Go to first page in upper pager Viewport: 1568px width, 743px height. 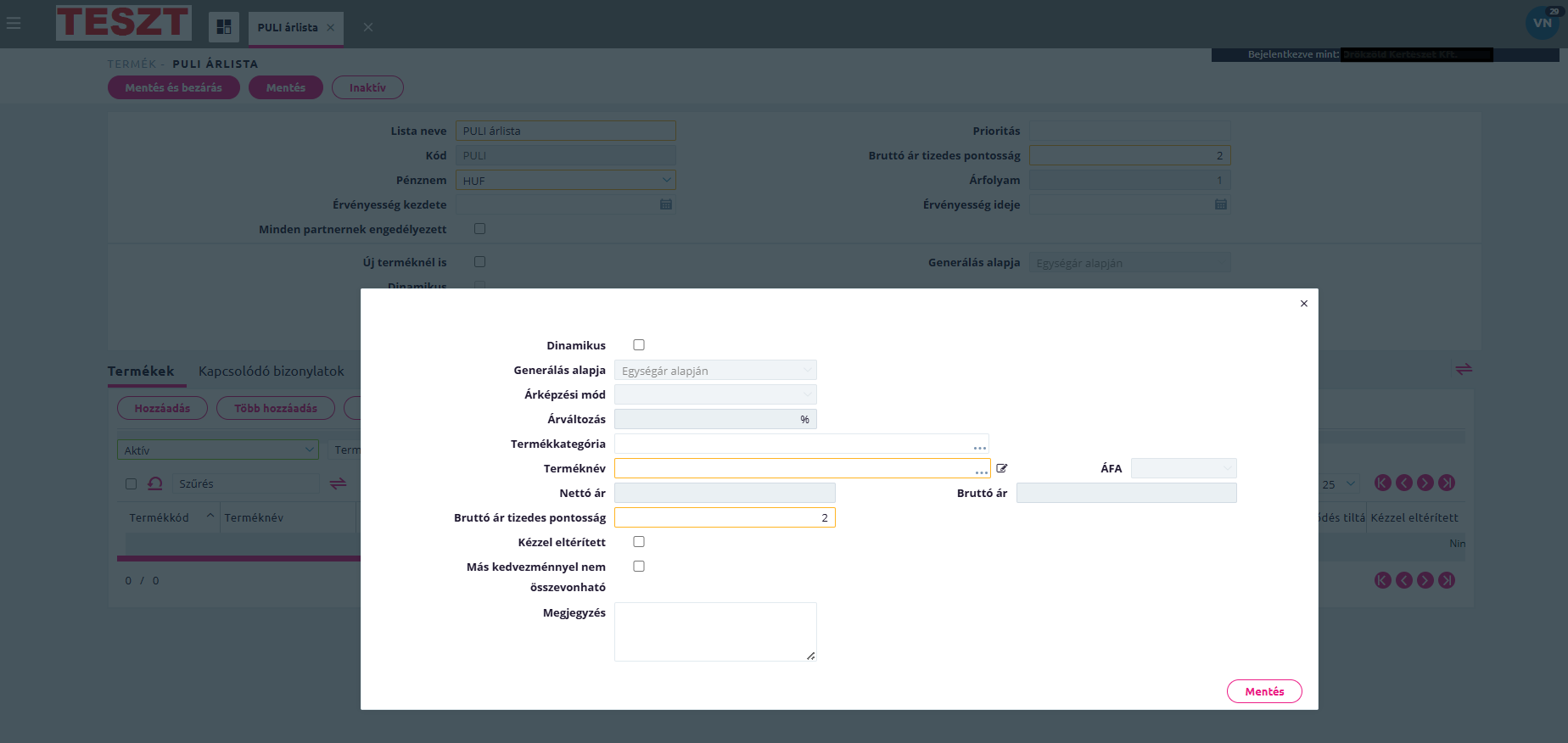(1383, 483)
